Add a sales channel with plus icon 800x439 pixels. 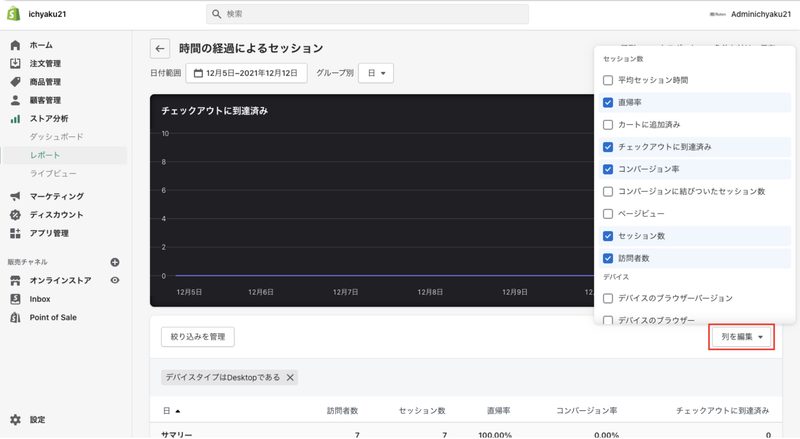pyautogui.click(x=115, y=262)
